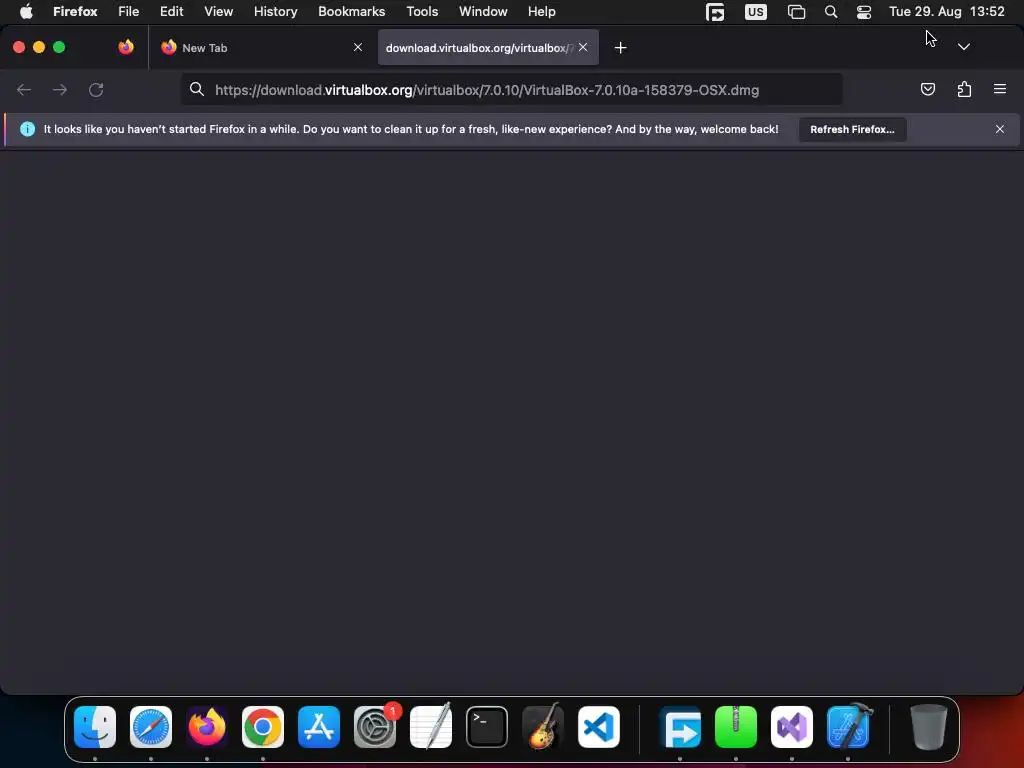This screenshot has height=768, width=1024.
Task: Open the Extensions puzzle icon
Action: tap(964, 89)
